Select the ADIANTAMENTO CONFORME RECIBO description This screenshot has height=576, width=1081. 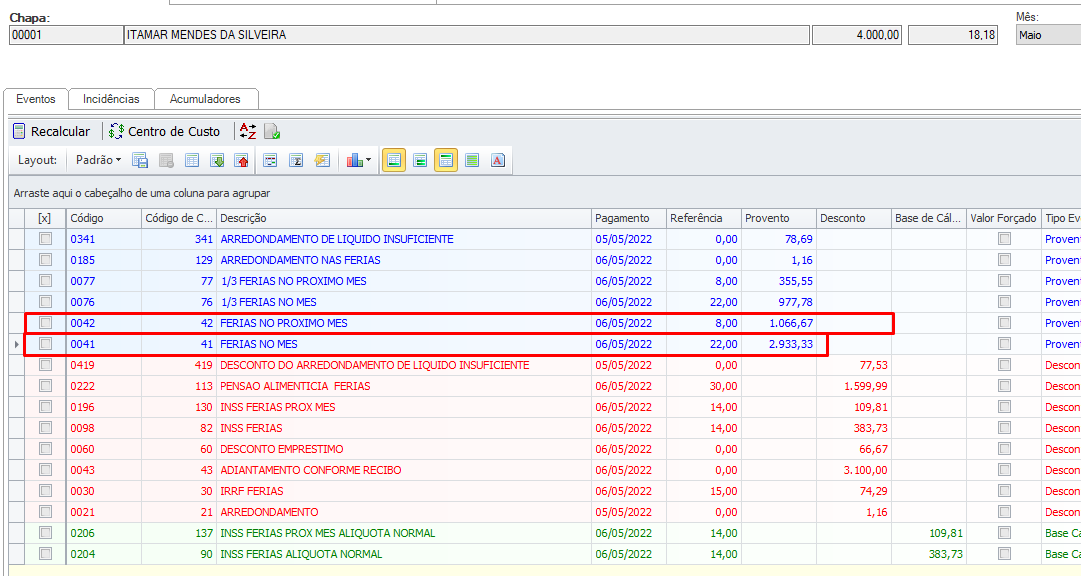[310, 470]
